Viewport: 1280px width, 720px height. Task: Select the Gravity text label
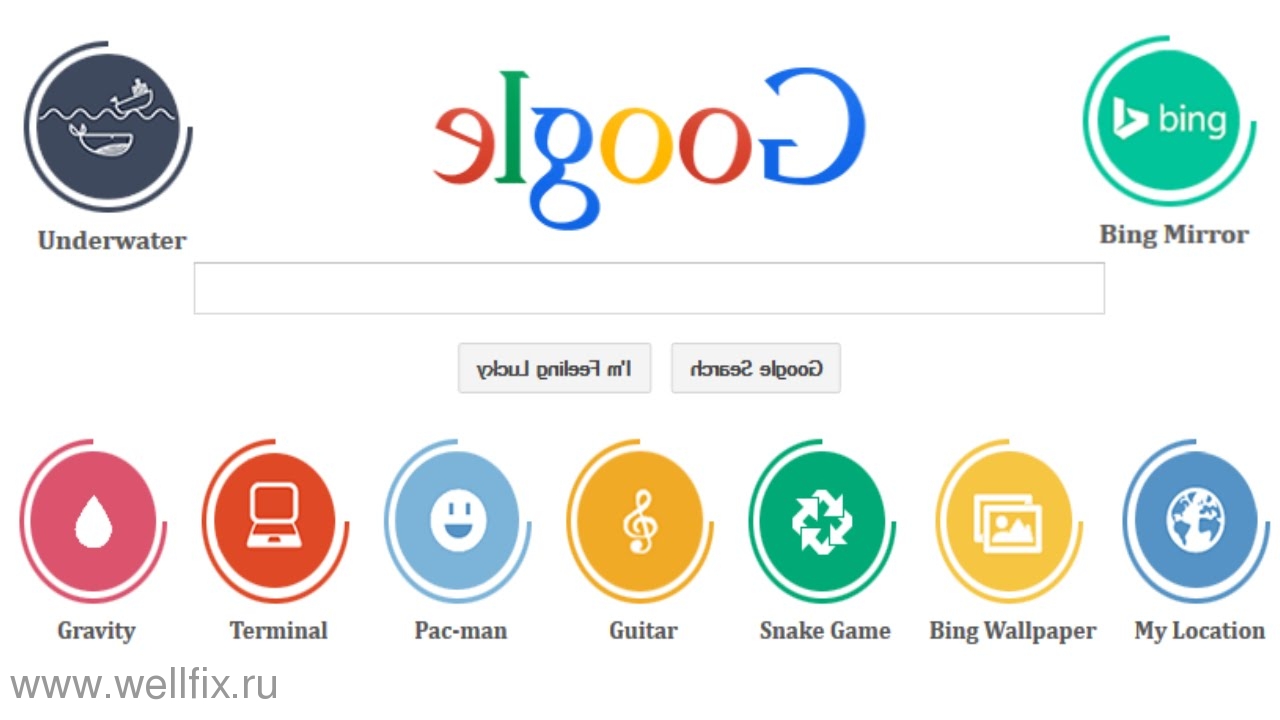click(x=96, y=631)
